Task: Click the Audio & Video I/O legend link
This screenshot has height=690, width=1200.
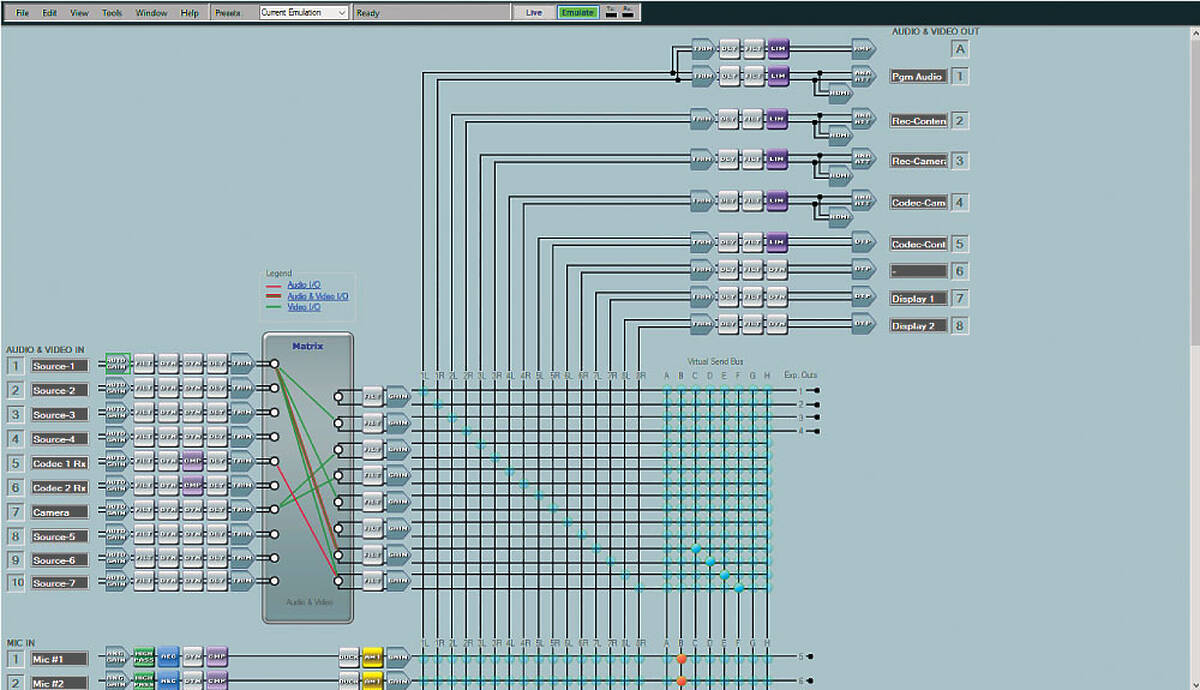Action: coord(318,297)
